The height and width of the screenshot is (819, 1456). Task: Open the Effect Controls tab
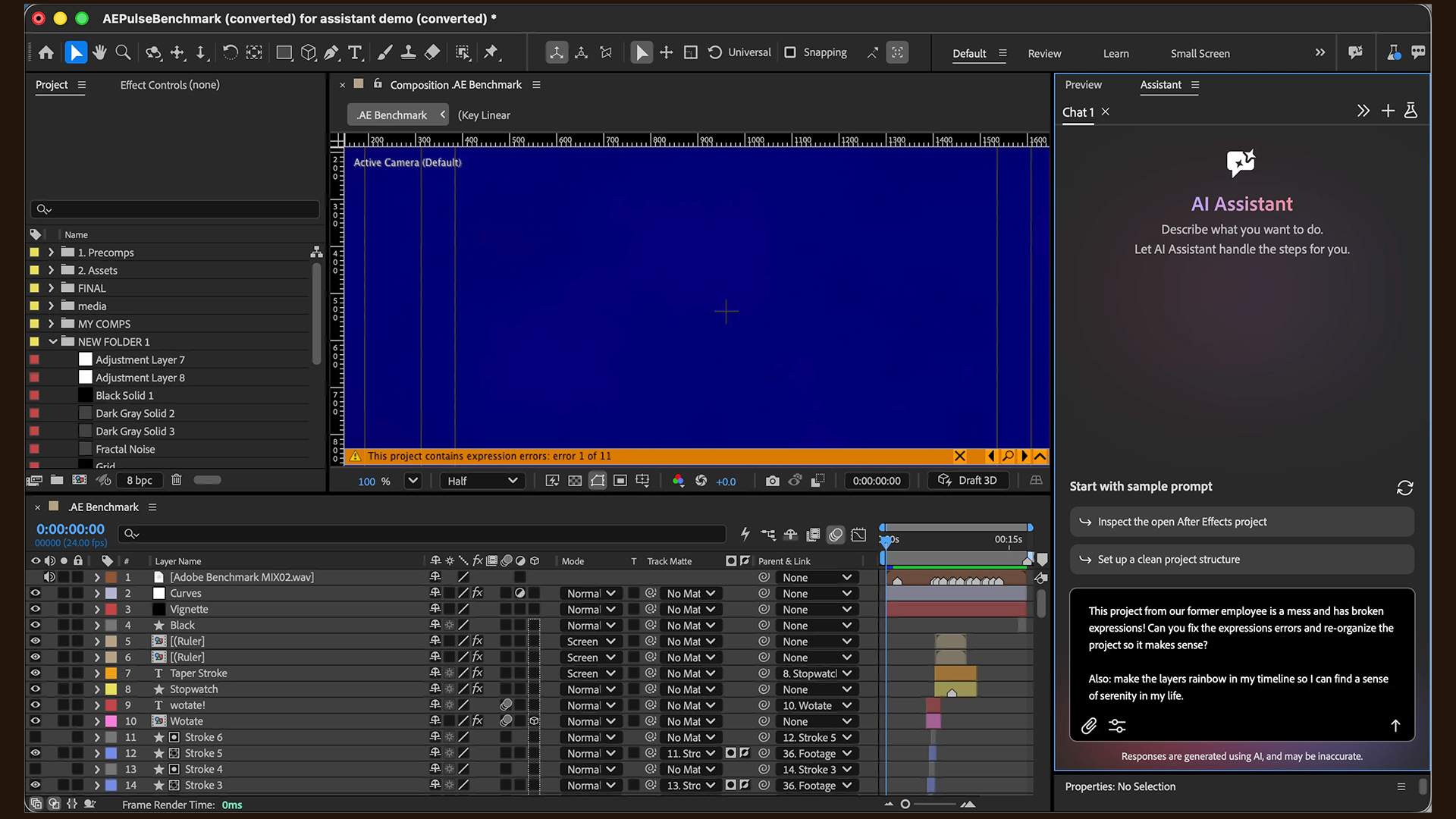pyautogui.click(x=170, y=85)
